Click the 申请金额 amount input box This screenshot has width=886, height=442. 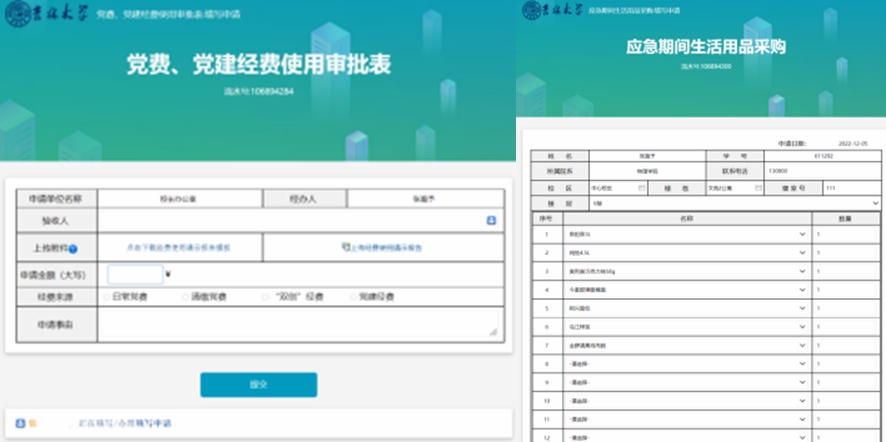click(x=134, y=273)
